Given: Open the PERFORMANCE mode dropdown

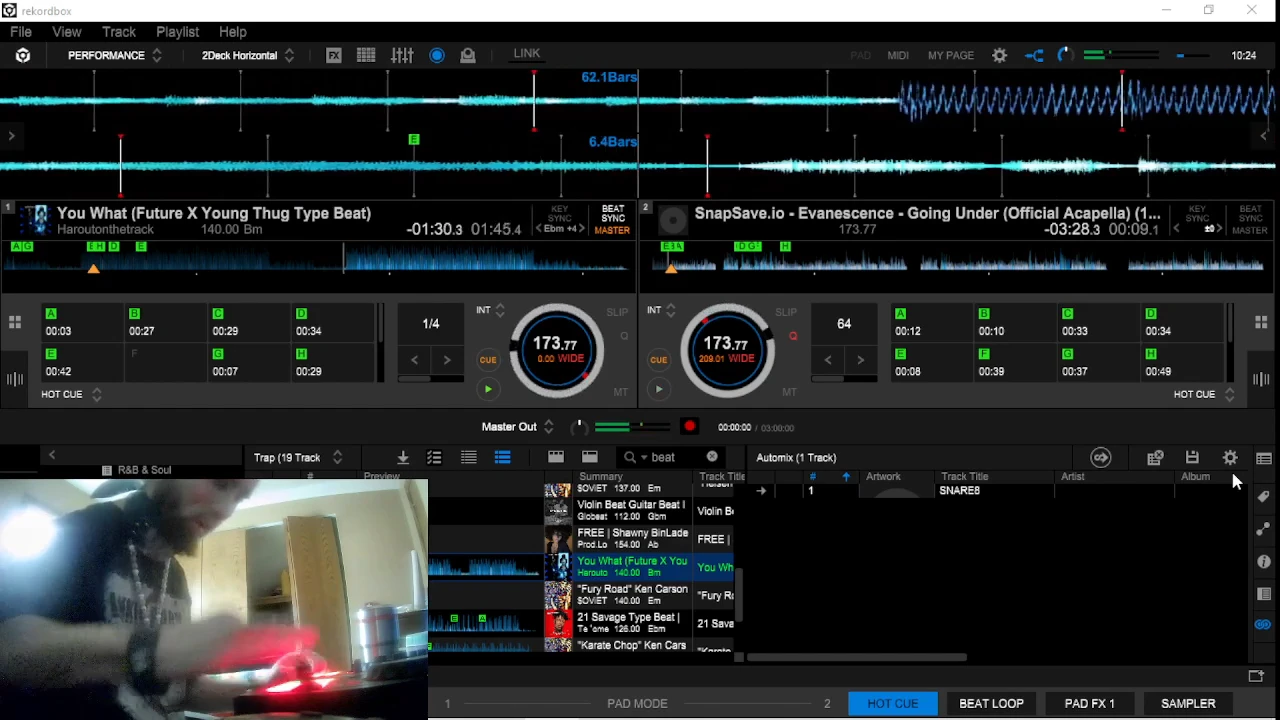Looking at the screenshot, I should [115, 56].
